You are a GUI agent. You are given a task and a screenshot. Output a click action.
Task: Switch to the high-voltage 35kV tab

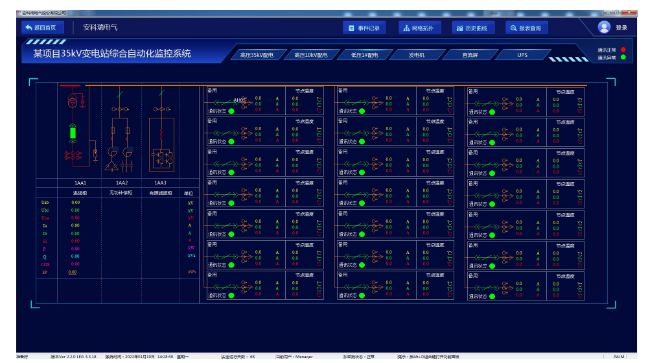click(x=257, y=55)
